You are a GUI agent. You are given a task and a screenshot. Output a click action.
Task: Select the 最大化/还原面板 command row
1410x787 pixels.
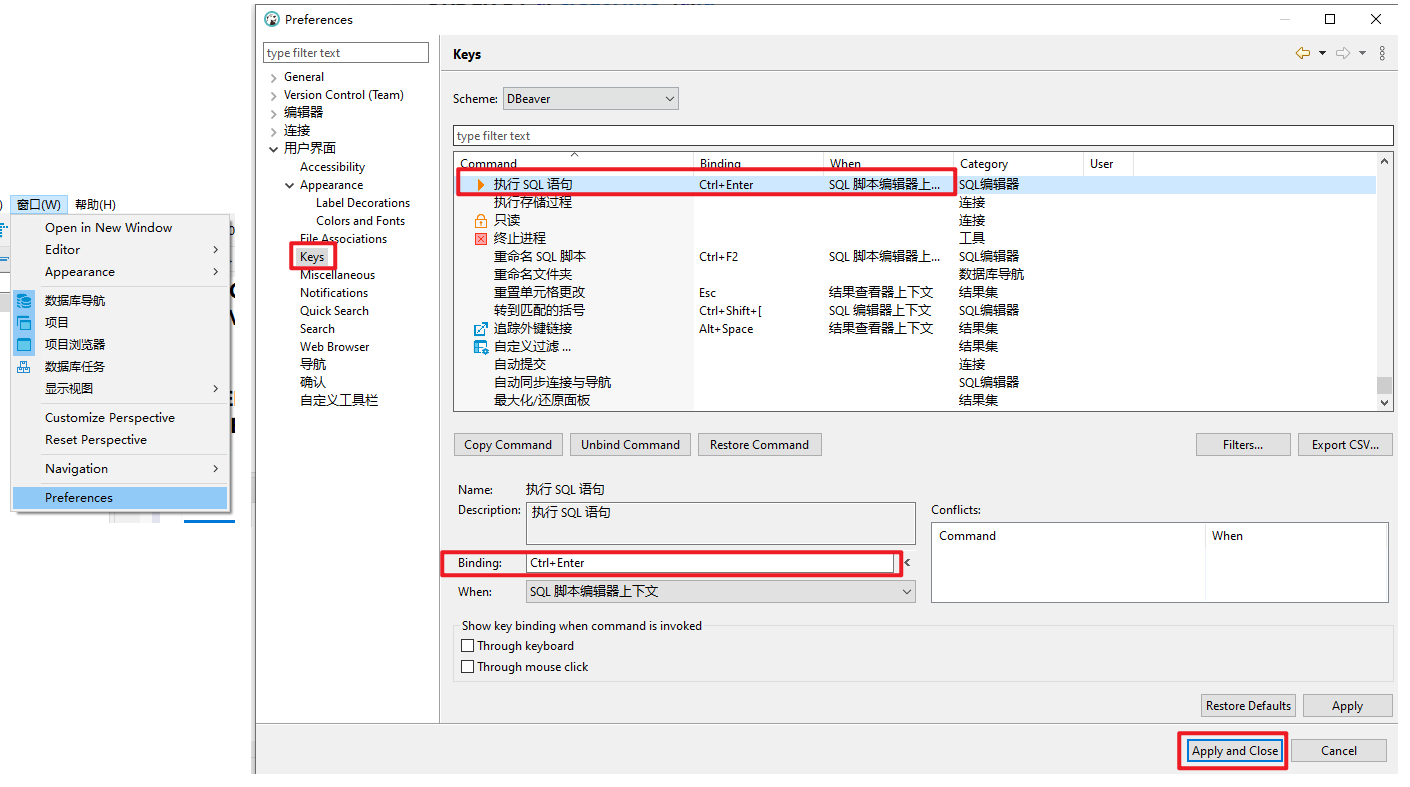(915, 400)
